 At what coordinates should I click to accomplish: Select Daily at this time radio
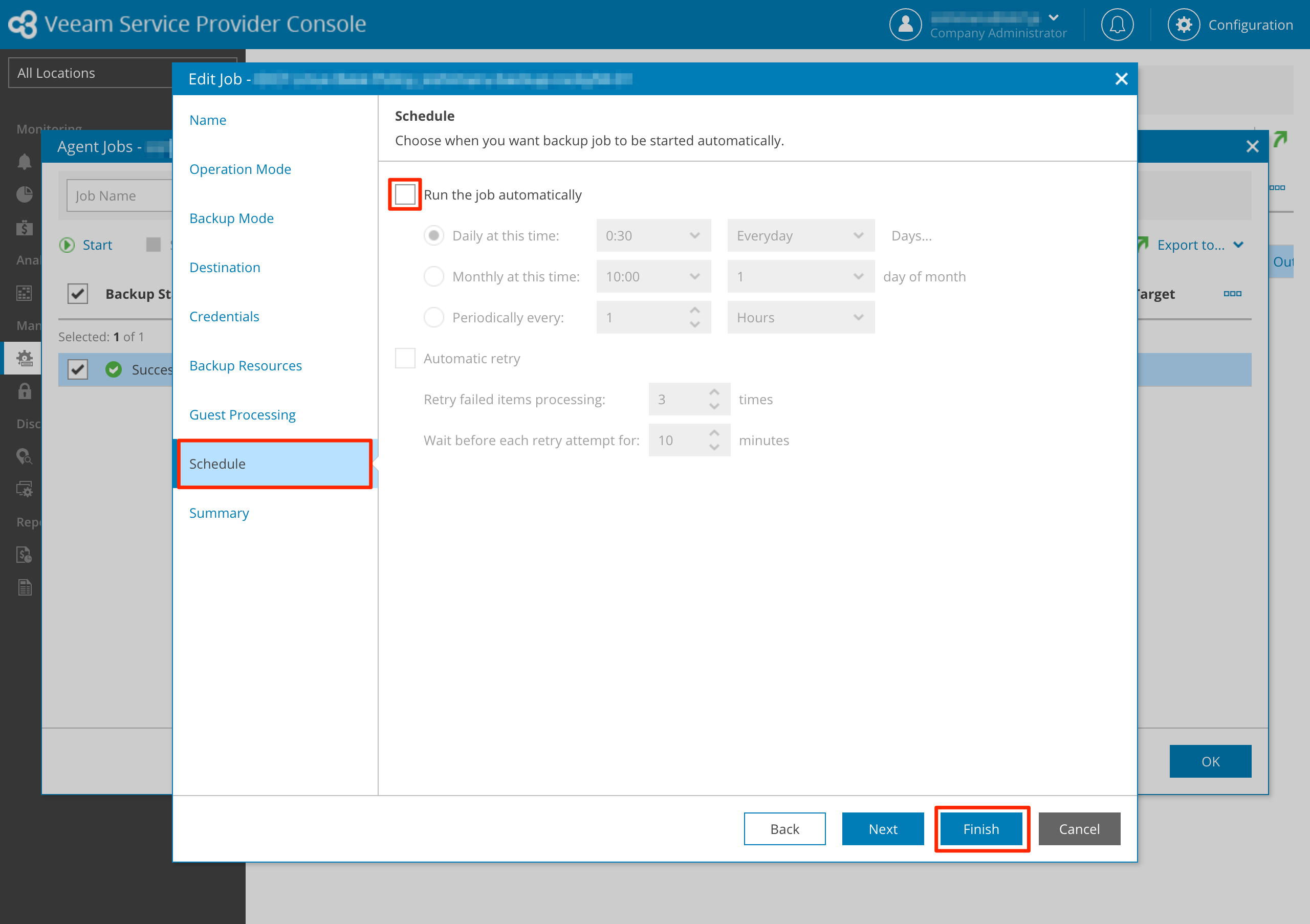pyautogui.click(x=433, y=235)
